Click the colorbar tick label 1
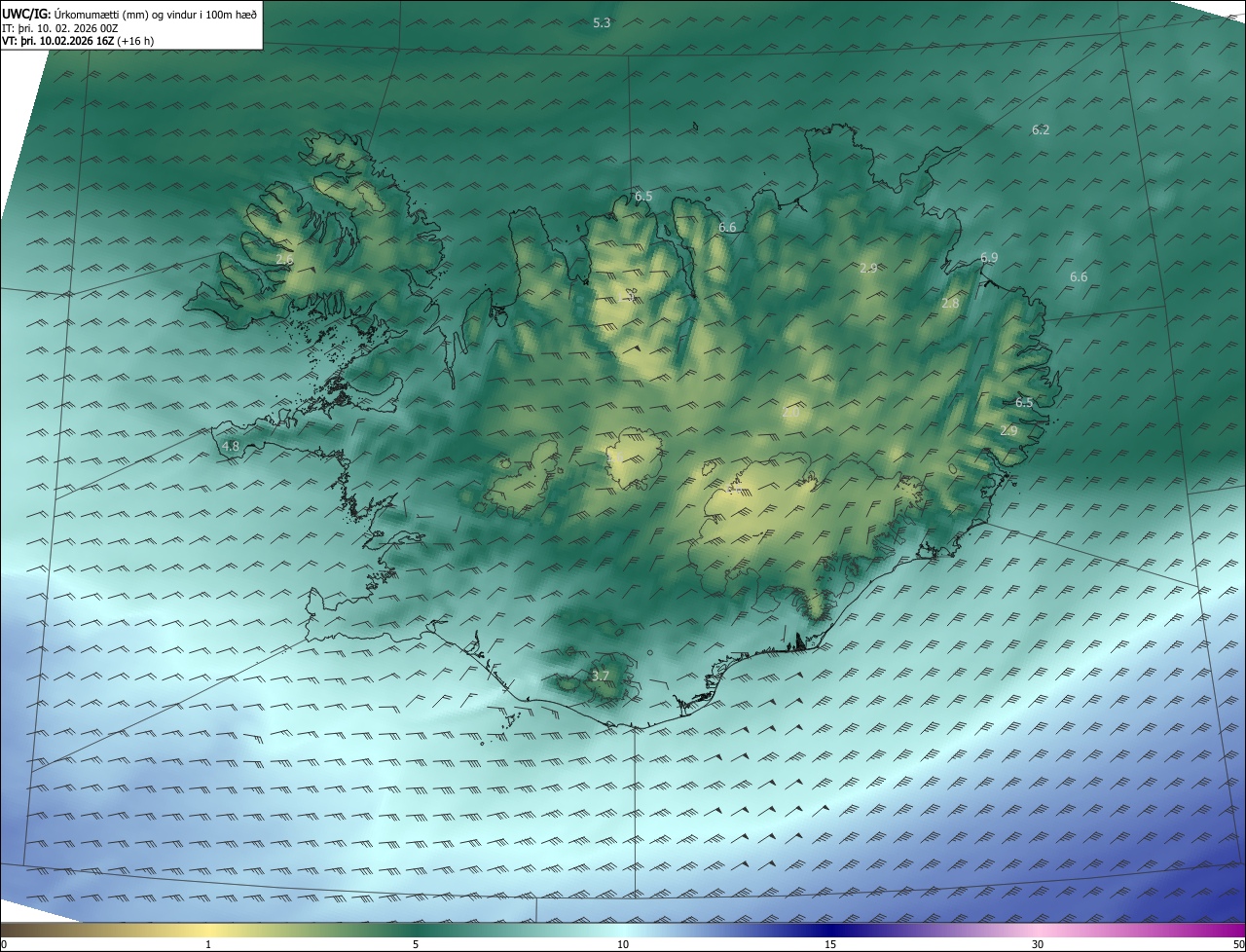This screenshot has width=1246, height=952. click(x=208, y=944)
